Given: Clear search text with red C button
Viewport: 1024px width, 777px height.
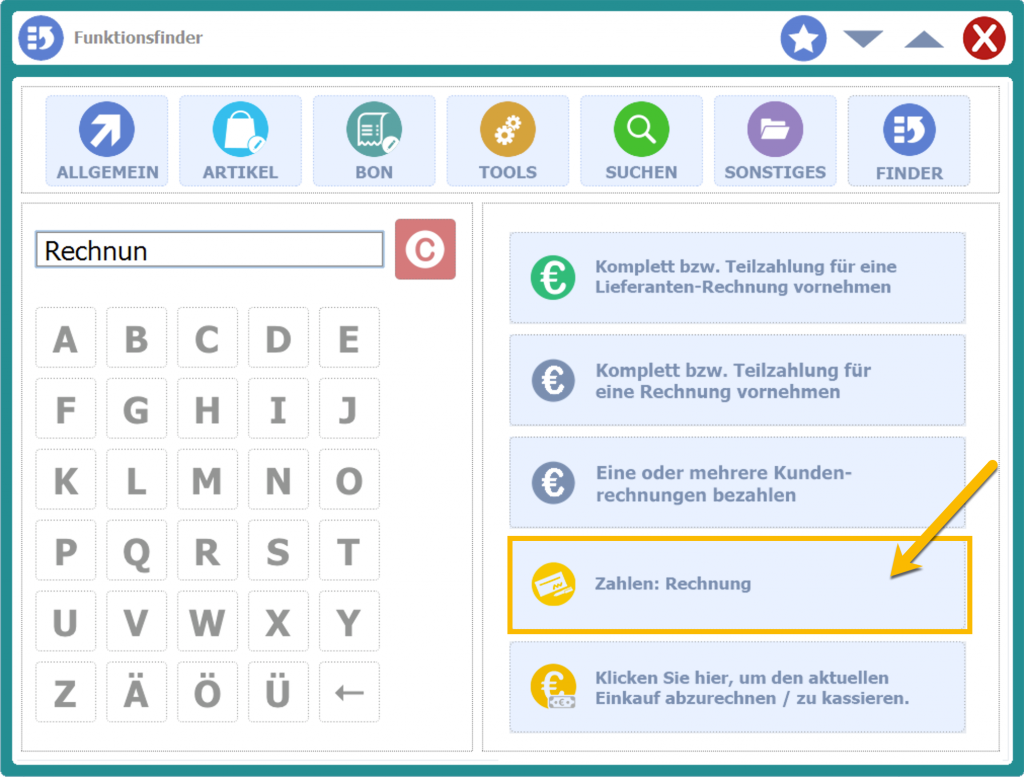Looking at the screenshot, I should coord(425,249).
